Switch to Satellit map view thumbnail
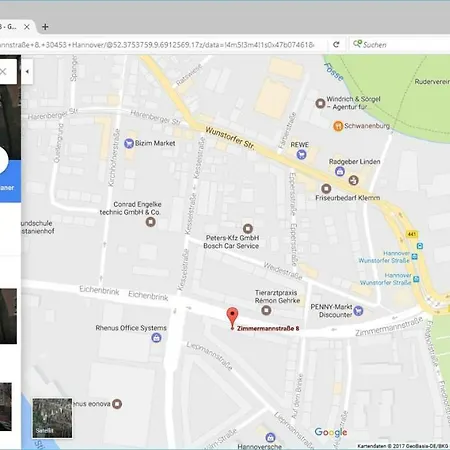Image resolution: width=450 pixels, height=450 pixels. click(x=52, y=418)
